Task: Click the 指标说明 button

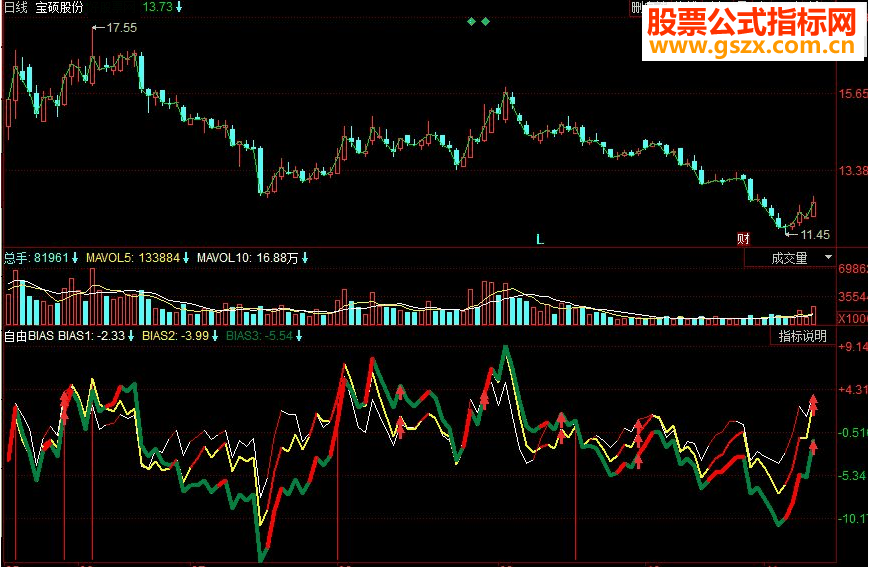Action: (x=802, y=336)
